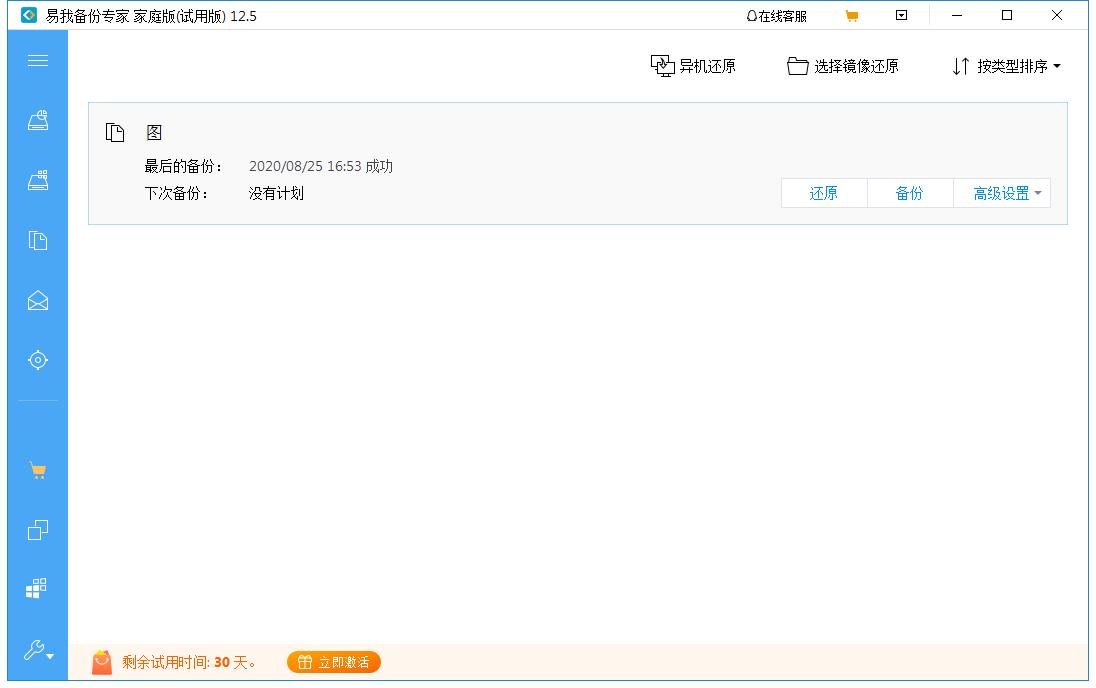This screenshot has width=1096, height=688.
Task: Open the clone feature in the sidebar
Action: pos(37,528)
